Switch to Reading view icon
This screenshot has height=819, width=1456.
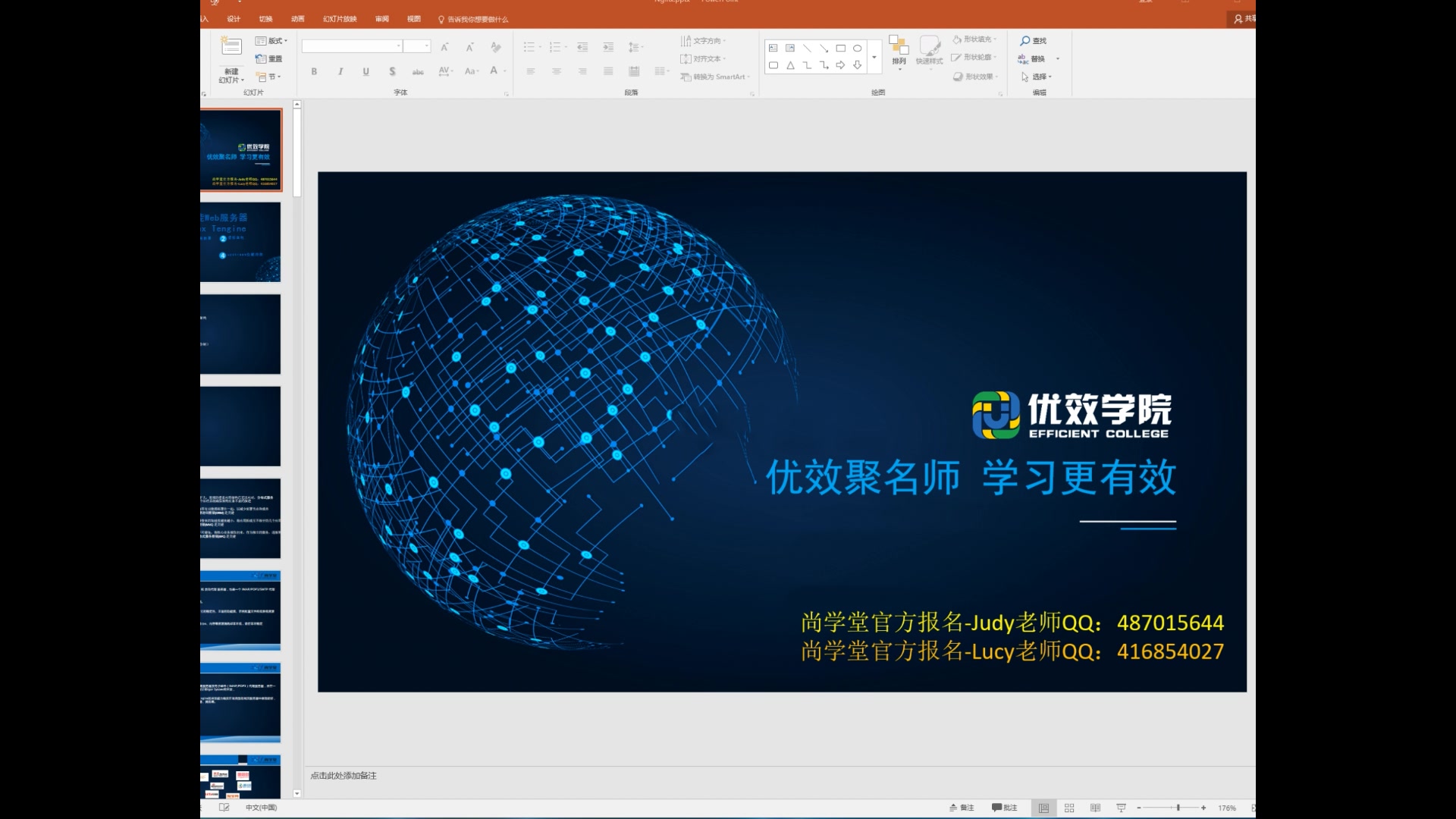coord(1095,808)
